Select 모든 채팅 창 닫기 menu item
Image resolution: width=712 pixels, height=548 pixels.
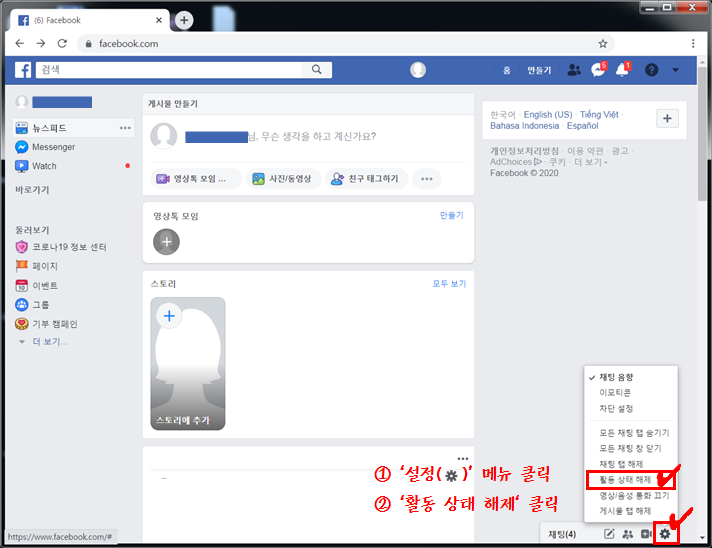[x=631, y=449]
